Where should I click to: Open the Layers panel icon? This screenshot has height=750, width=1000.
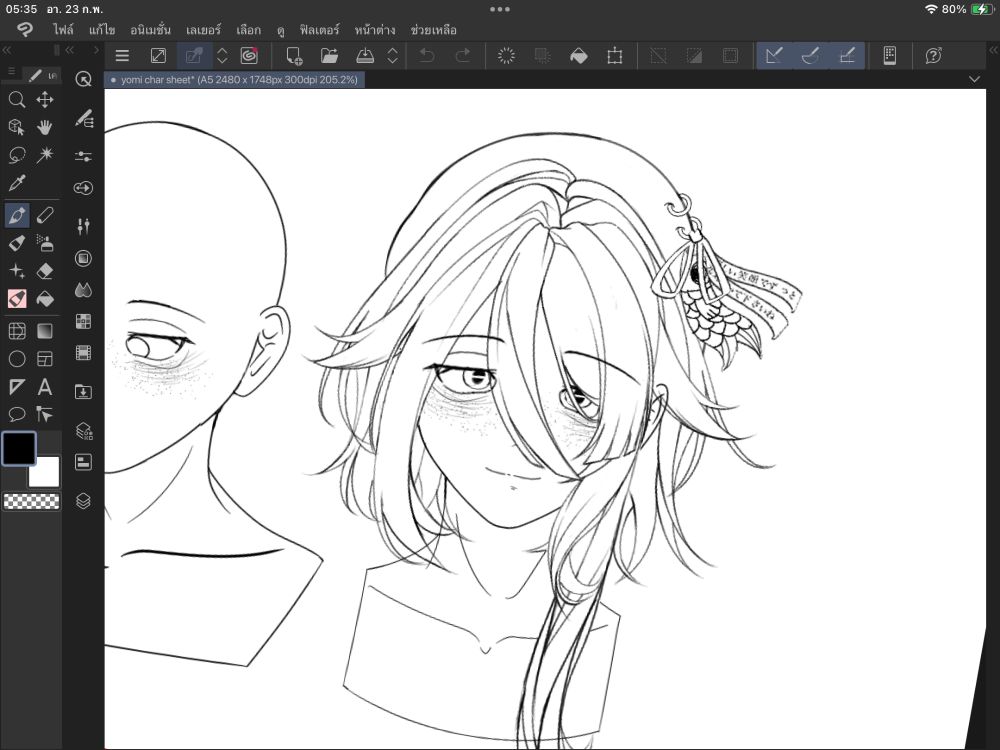pyautogui.click(x=84, y=501)
